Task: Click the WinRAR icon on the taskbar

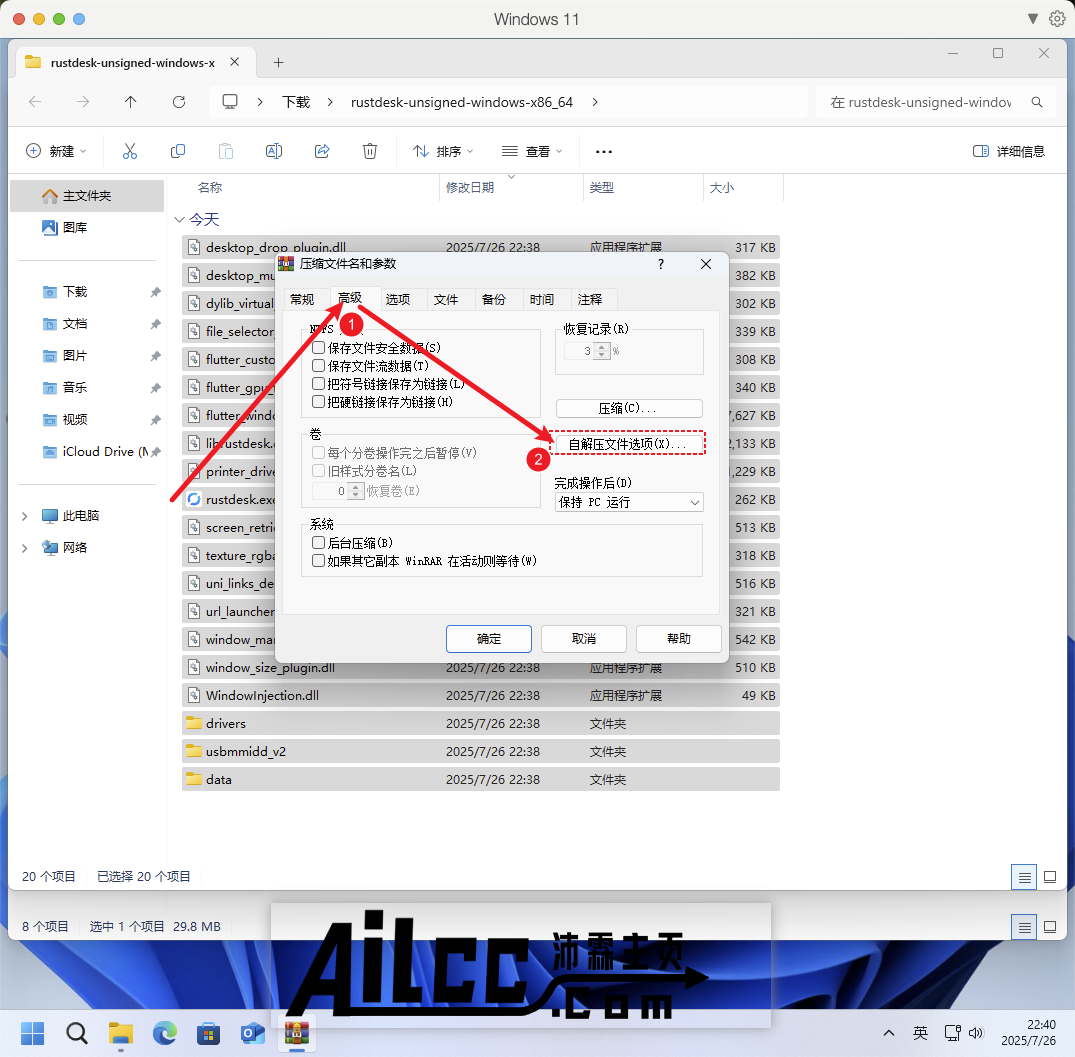Action: coord(296,1033)
